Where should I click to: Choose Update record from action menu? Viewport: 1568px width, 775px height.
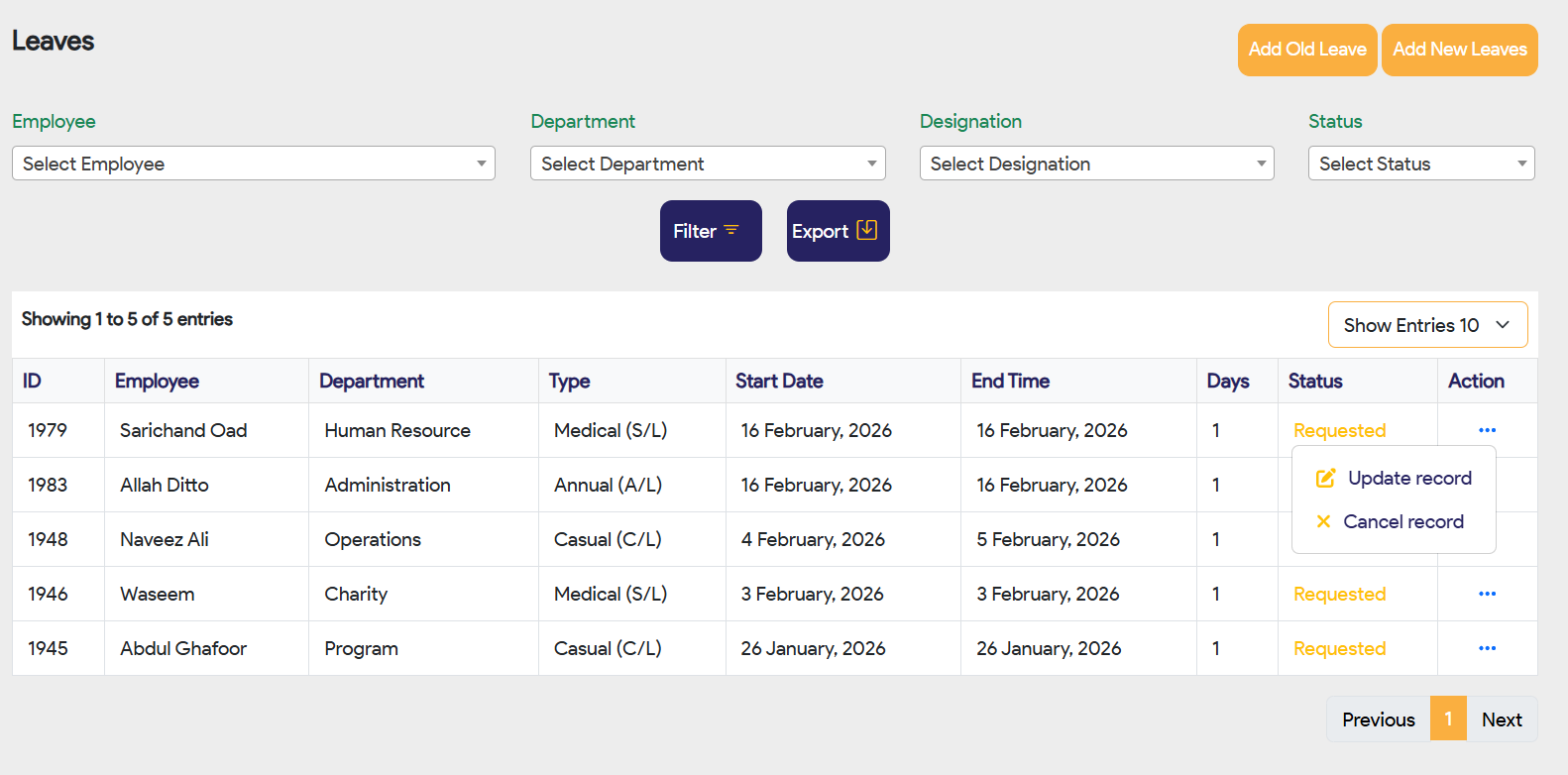[1408, 479]
